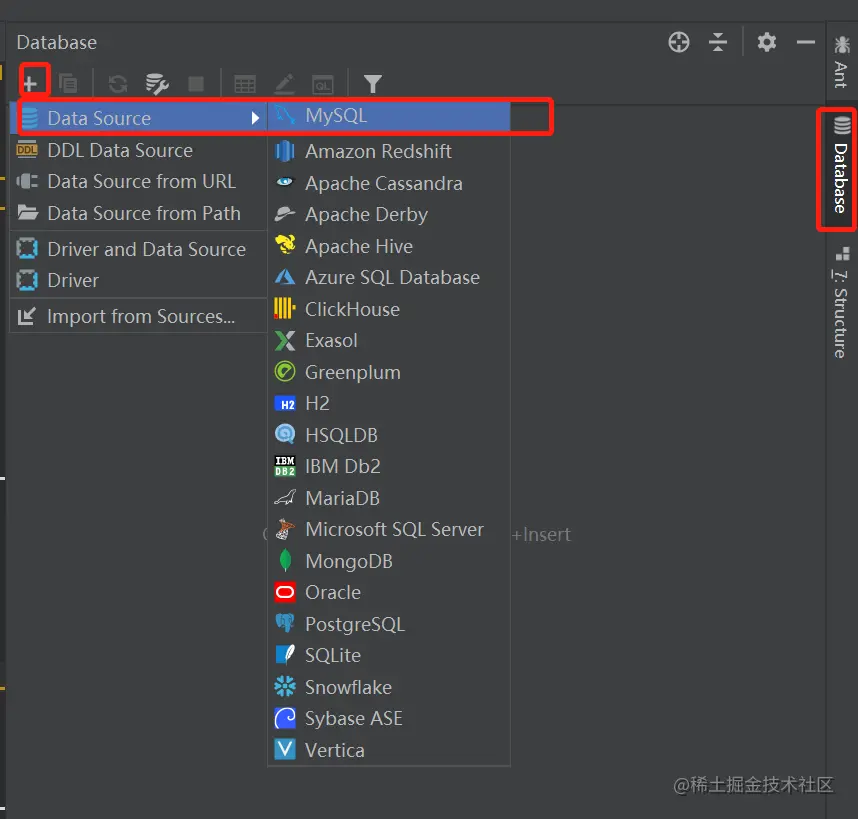The image size is (858, 819).
Task: Open the Ant side tool window
Action: [841, 61]
